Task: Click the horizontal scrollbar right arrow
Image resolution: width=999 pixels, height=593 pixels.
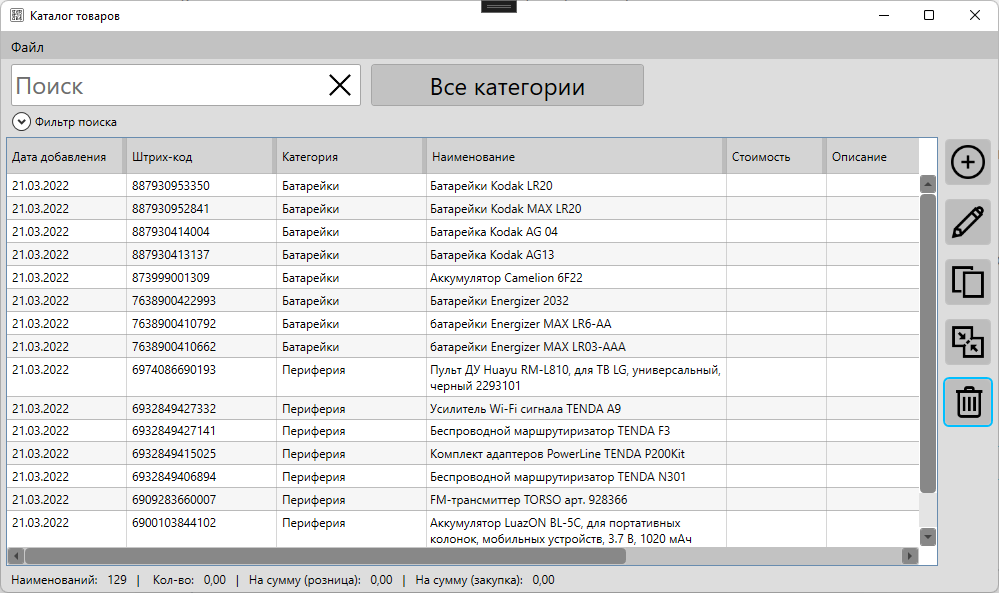Action: coord(909,556)
